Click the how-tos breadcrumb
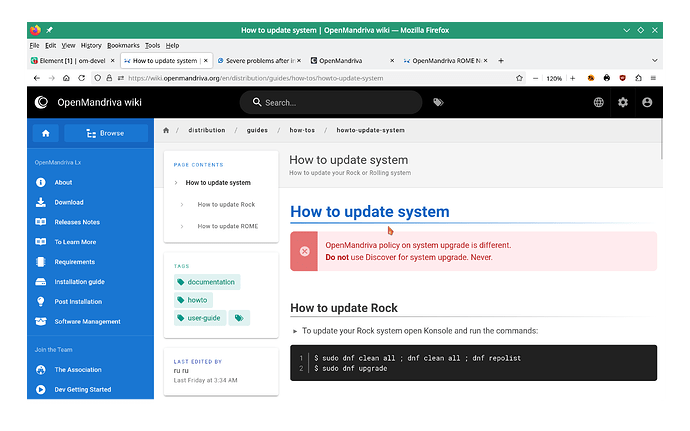Image resolution: width=690 pixels, height=431 pixels. (302, 130)
